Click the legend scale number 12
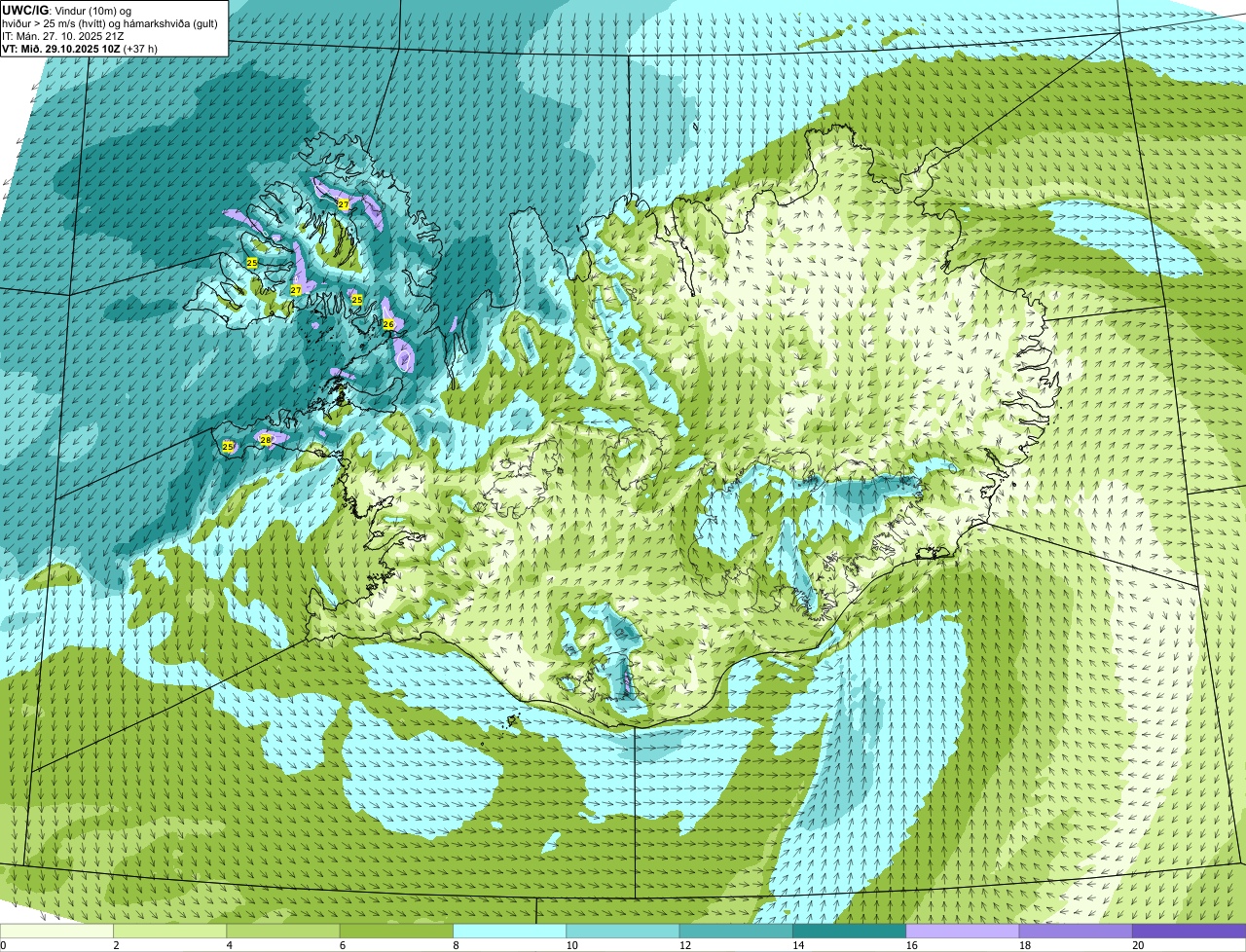The width and height of the screenshot is (1246, 952). pos(683,945)
